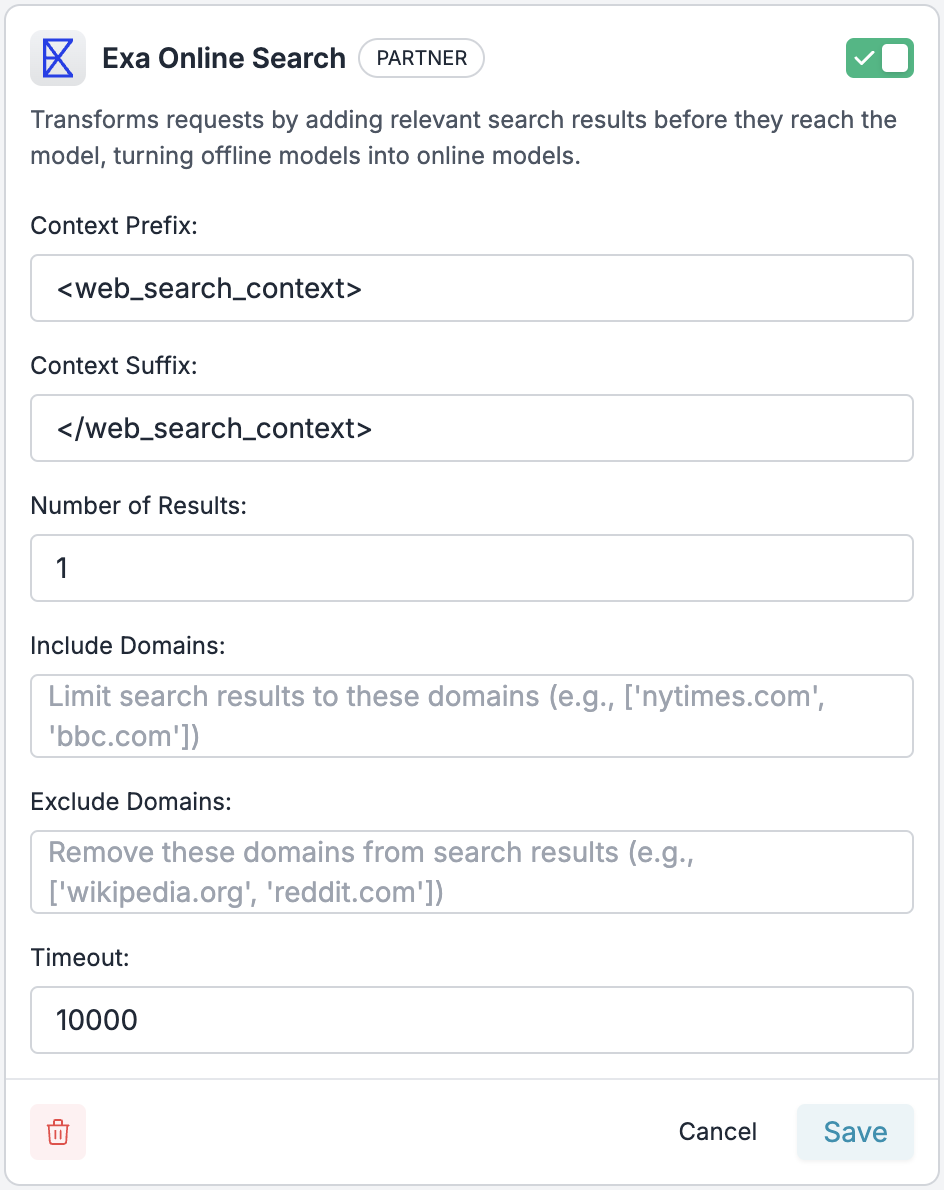Click the Context Prefix label
944x1190 pixels.
click(114, 225)
